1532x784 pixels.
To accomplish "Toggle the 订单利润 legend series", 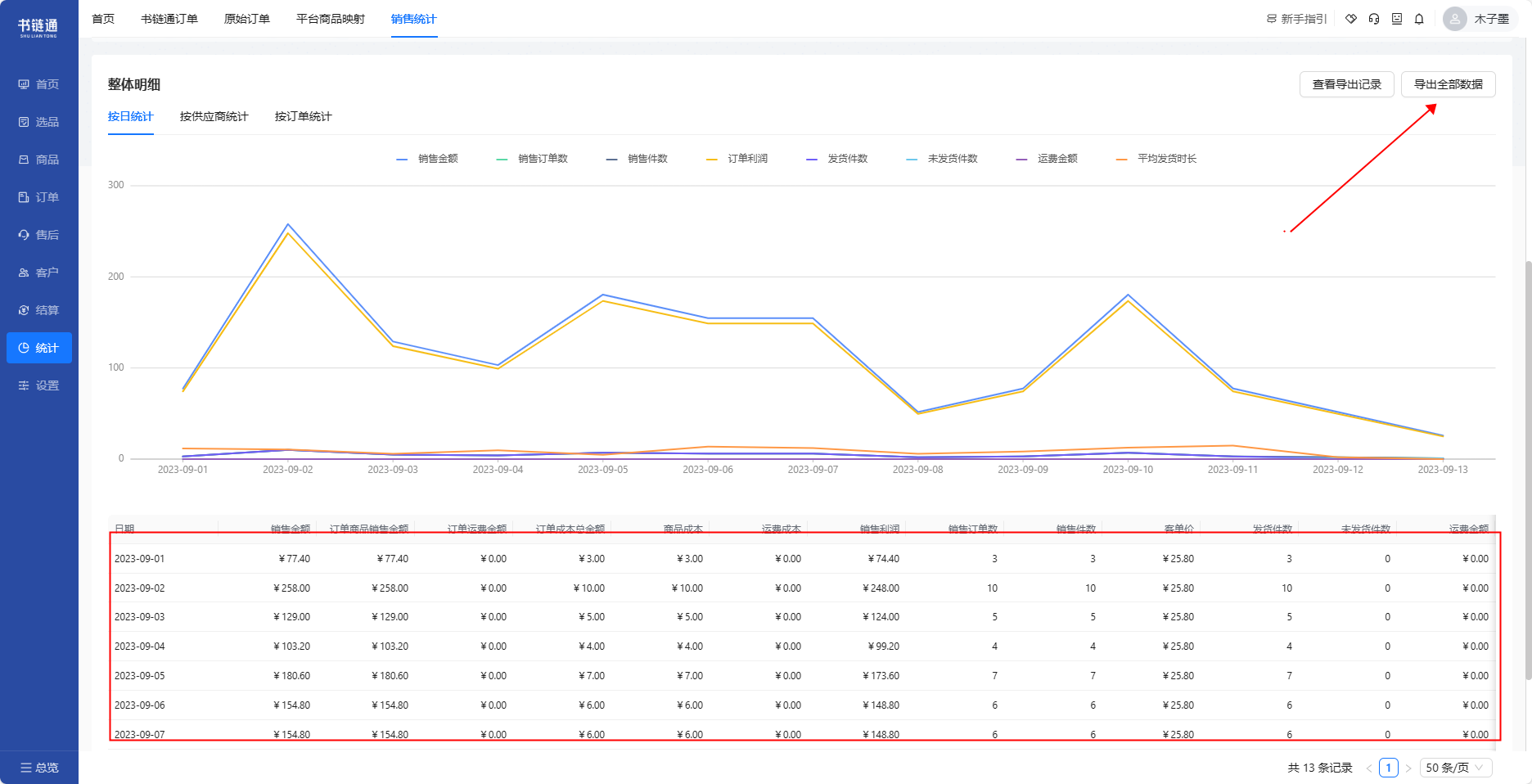I will tap(737, 159).
